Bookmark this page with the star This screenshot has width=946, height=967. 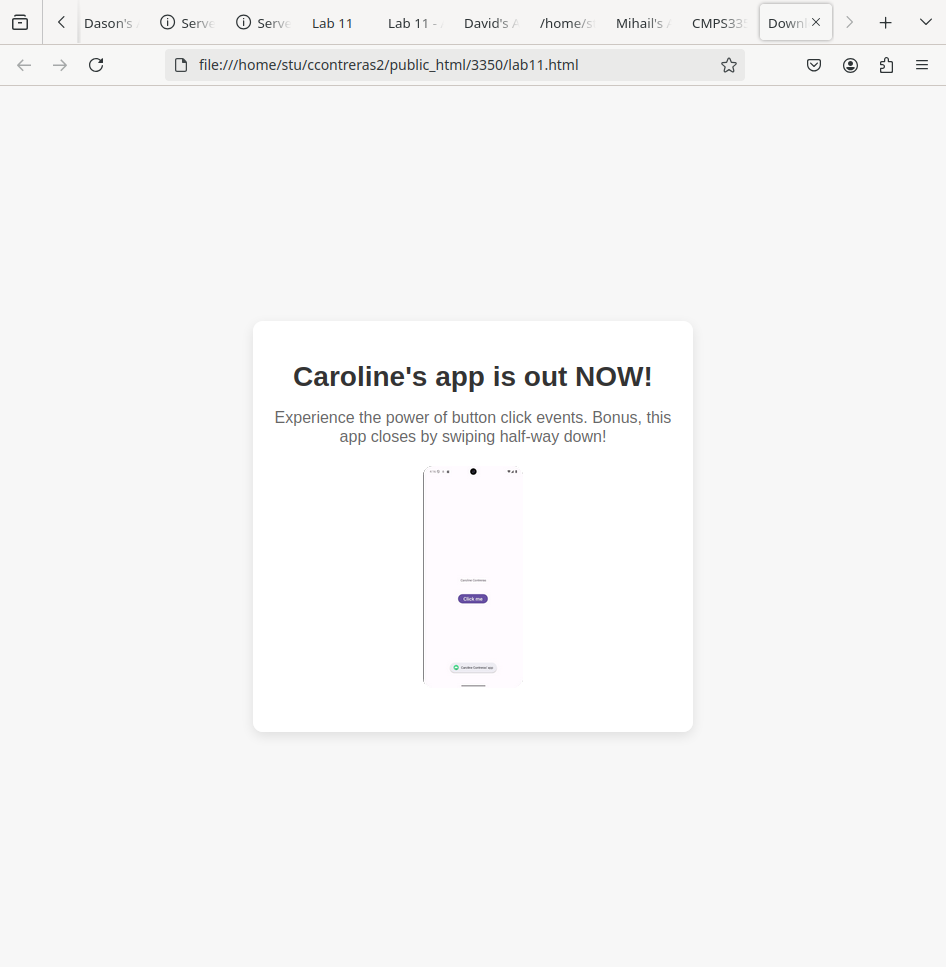click(729, 65)
